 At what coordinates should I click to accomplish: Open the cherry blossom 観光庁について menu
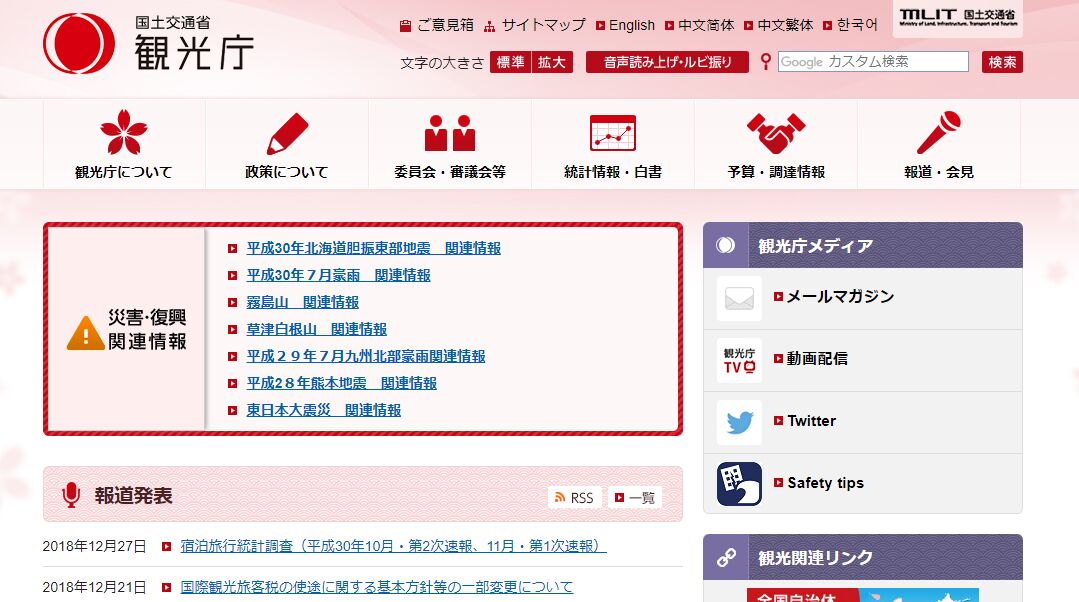click(124, 144)
